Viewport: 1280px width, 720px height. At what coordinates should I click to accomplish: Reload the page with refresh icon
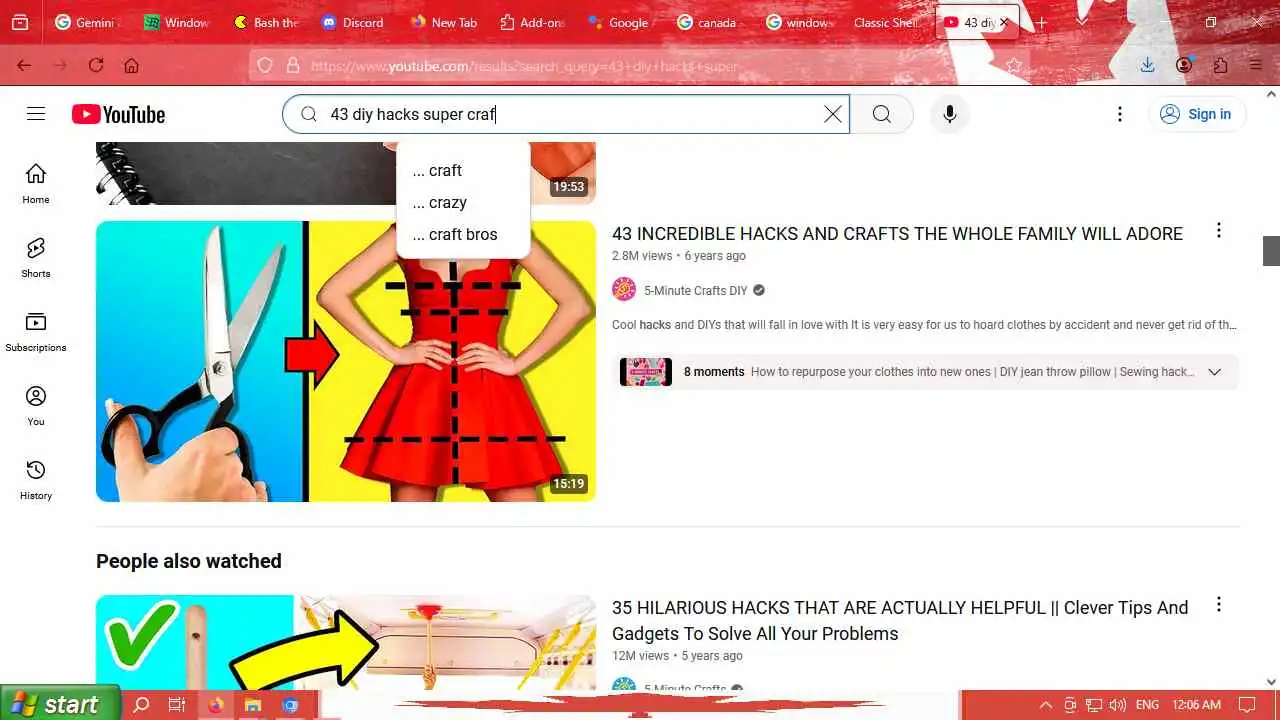96,65
